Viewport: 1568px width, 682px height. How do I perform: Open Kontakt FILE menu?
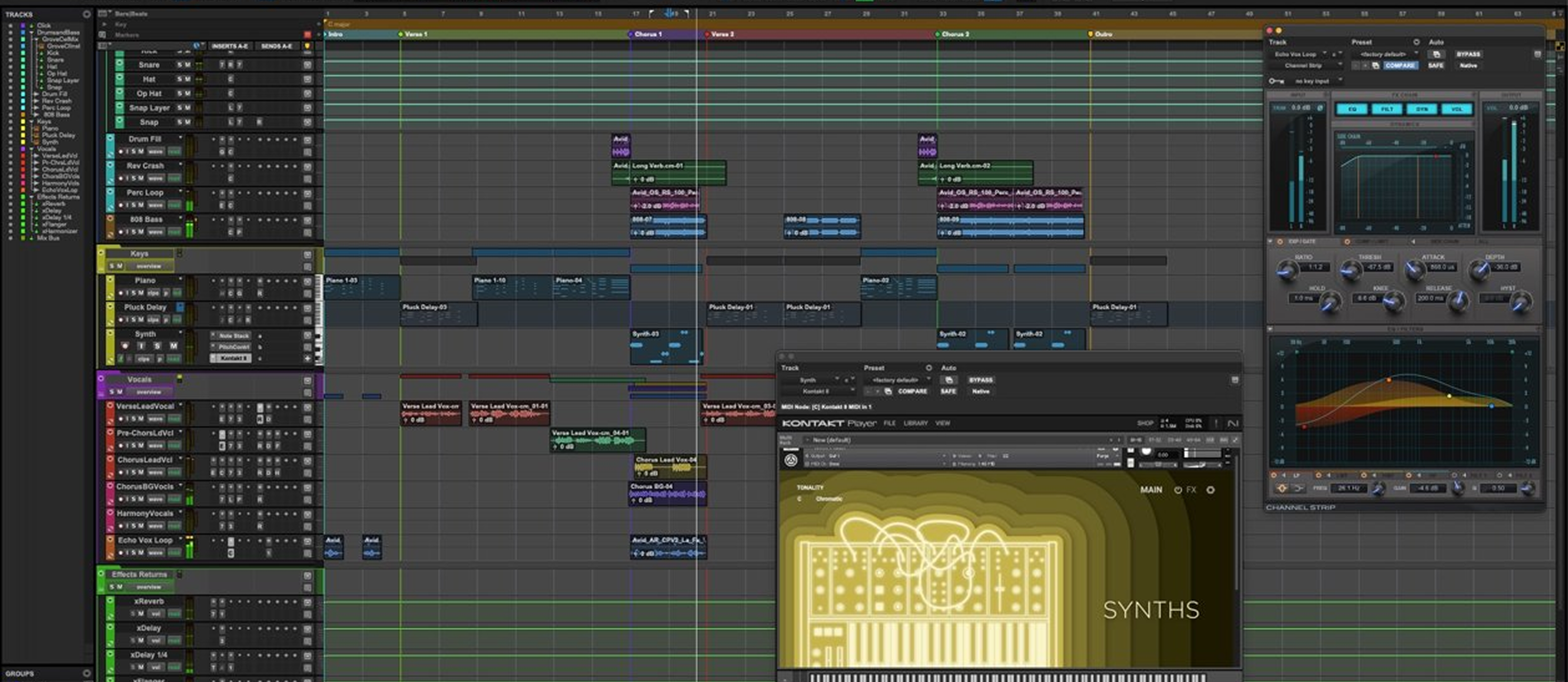(889, 423)
